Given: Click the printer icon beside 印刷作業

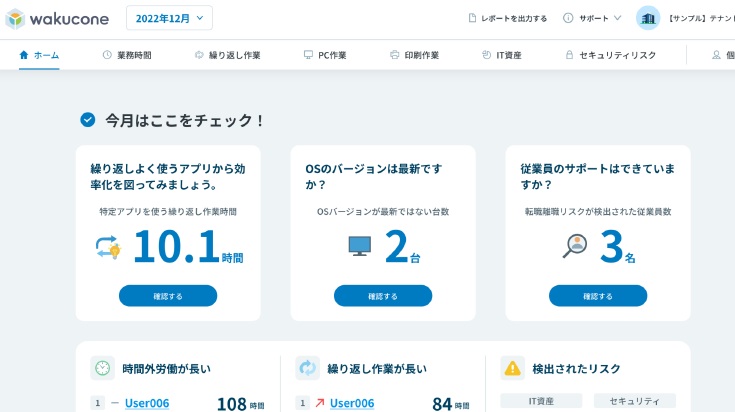Looking at the screenshot, I should [x=394, y=55].
